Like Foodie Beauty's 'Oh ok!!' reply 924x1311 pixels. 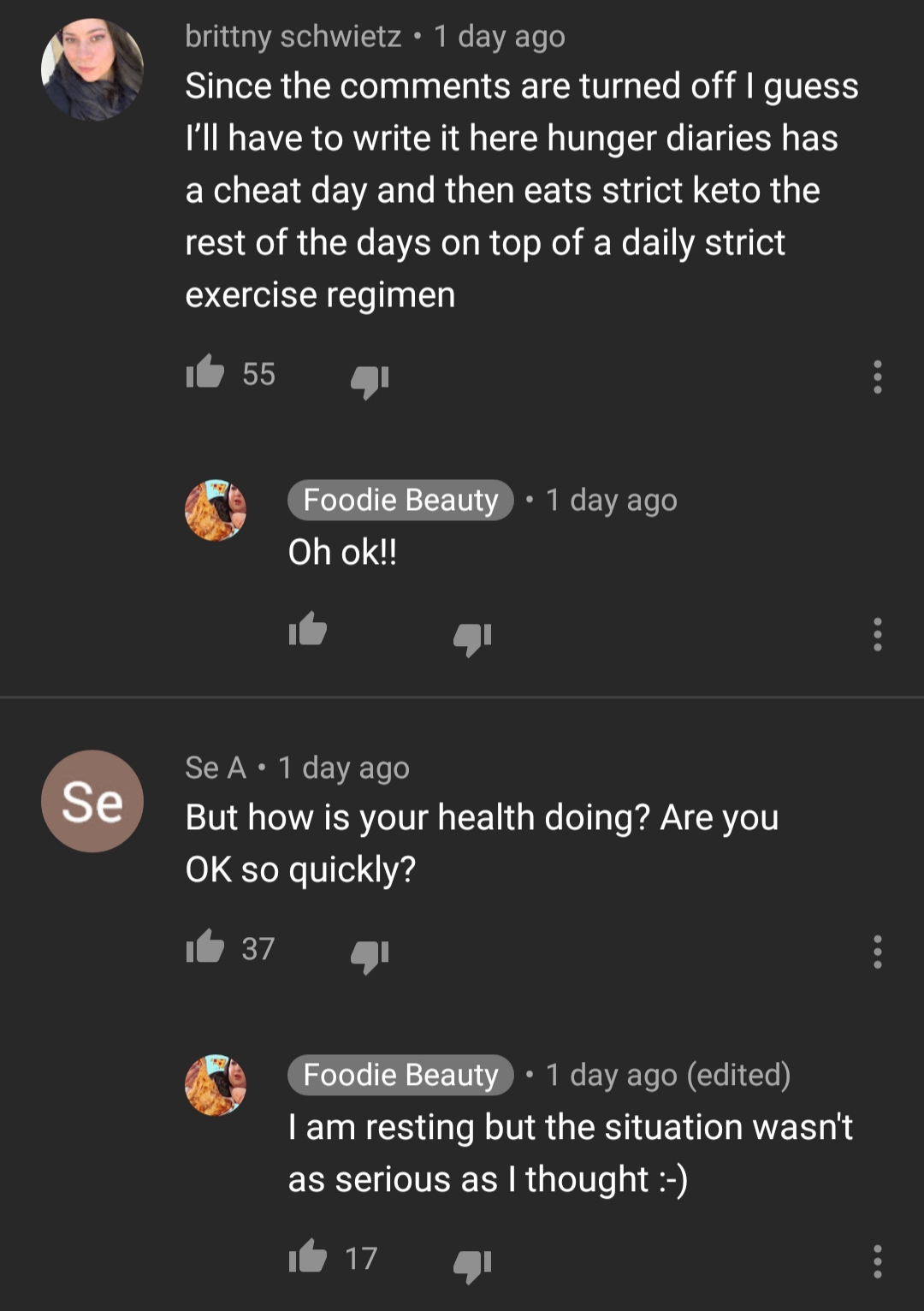[x=308, y=630]
